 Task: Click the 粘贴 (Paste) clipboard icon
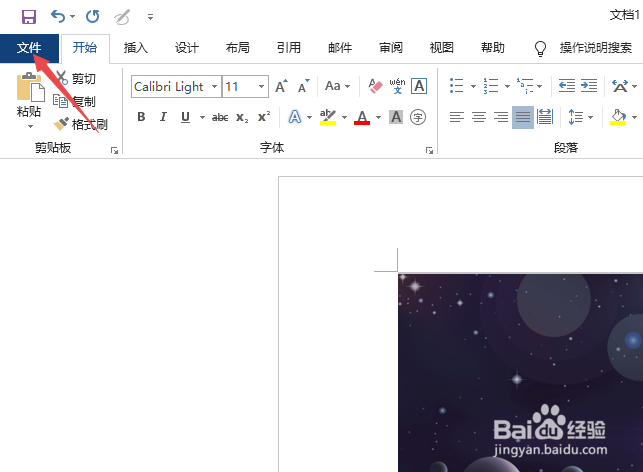click(x=30, y=87)
